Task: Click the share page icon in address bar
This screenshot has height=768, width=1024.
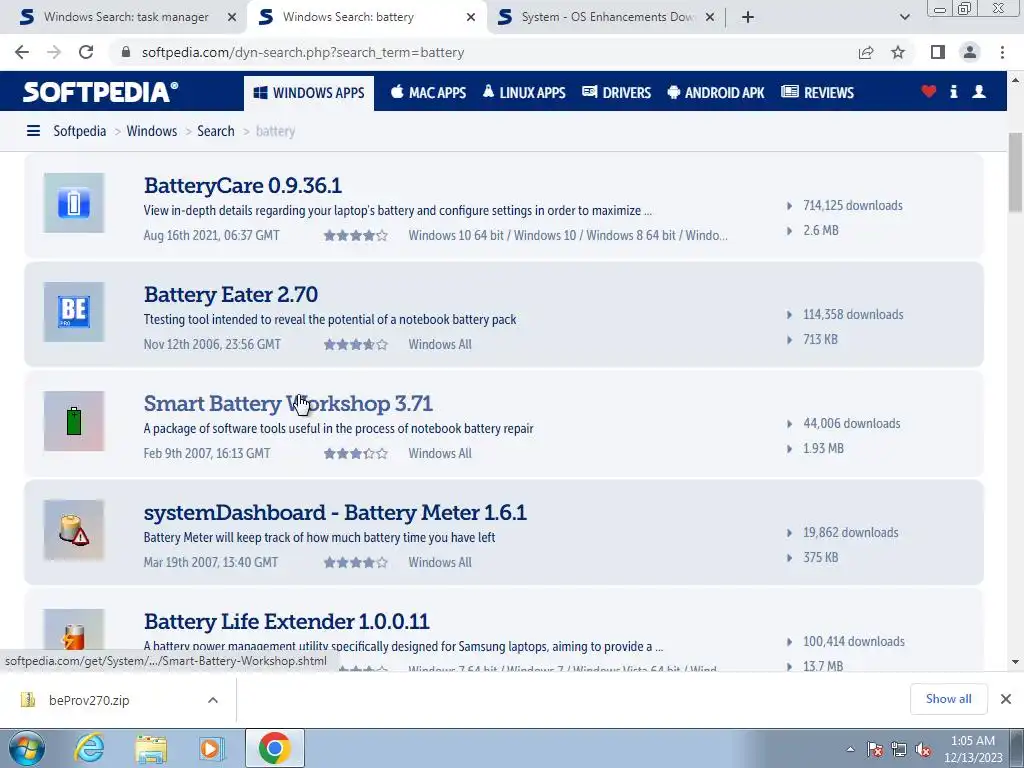Action: coord(866,52)
